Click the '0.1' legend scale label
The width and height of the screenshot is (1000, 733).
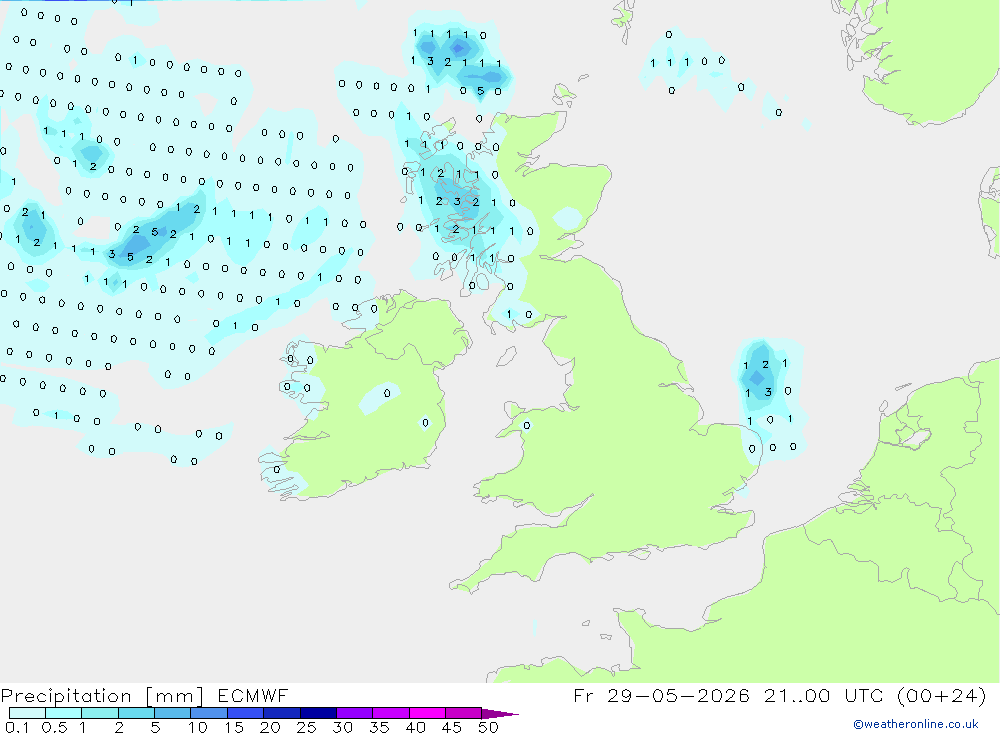click(17, 727)
